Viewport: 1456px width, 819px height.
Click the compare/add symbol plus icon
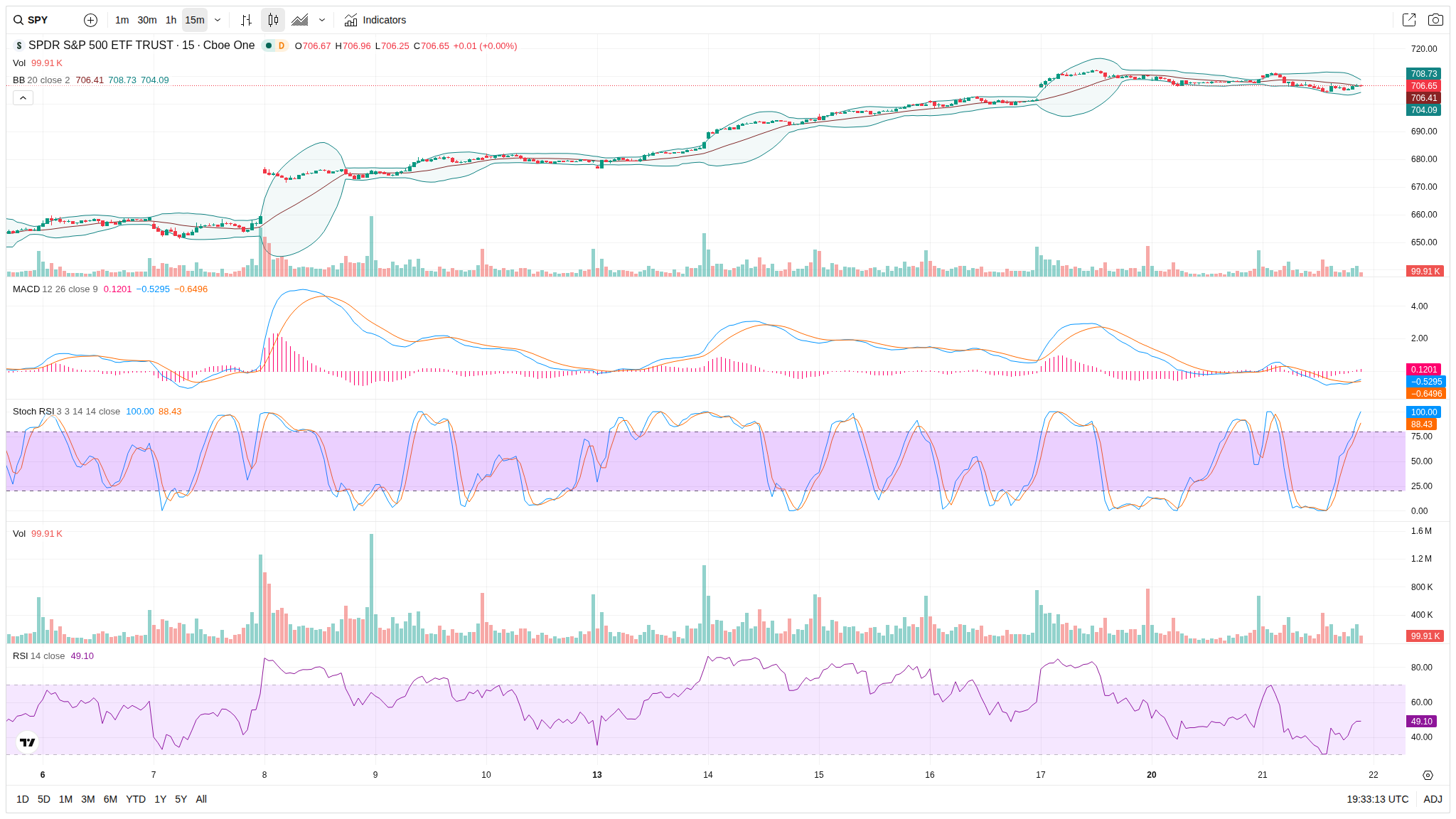click(90, 20)
